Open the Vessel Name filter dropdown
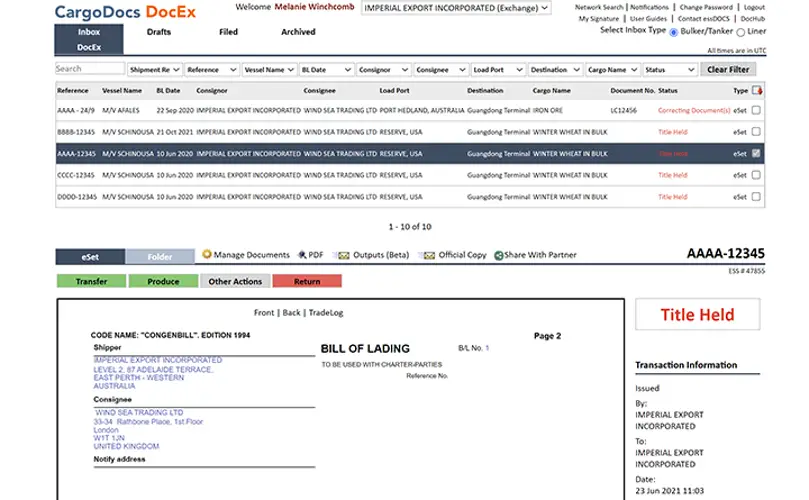809x500 pixels. 269,70
